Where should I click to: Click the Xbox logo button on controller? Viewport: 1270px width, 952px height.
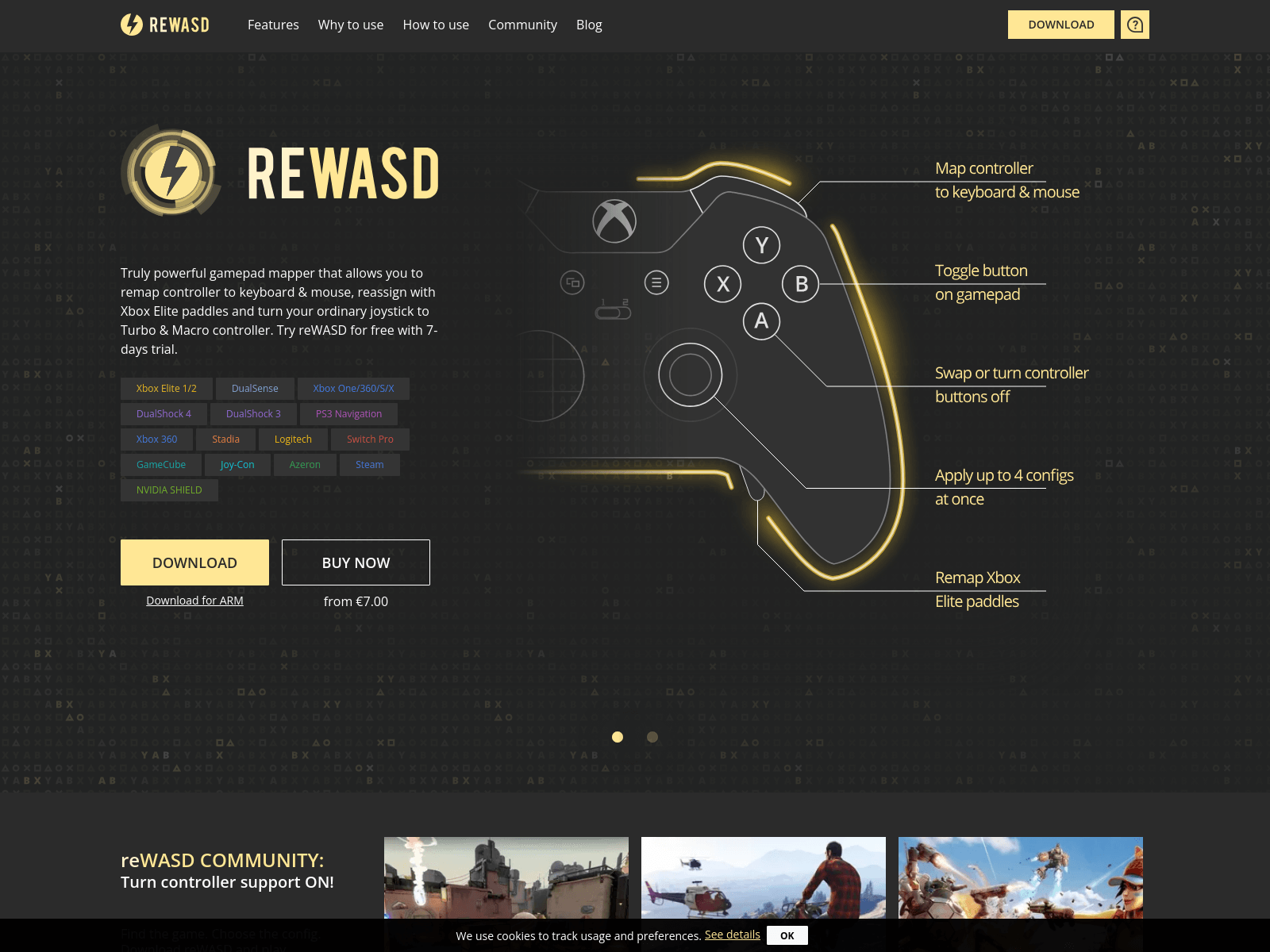614,221
